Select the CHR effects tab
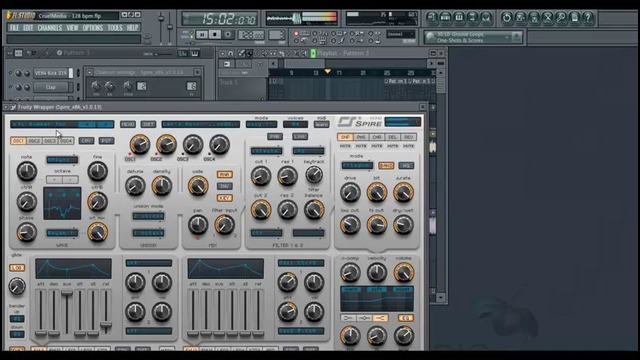640x360 pixels. click(x=377, y=137)
